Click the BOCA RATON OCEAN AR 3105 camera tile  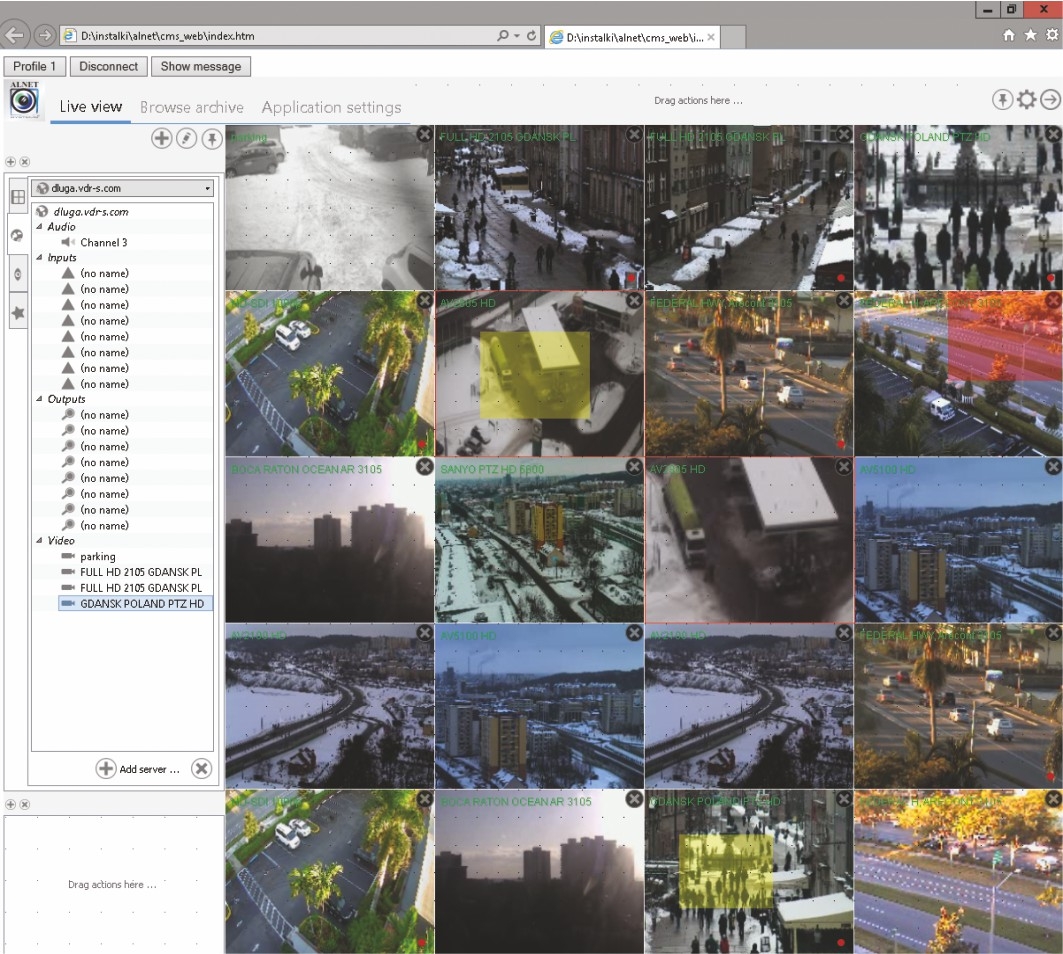(x=329, y=540)
